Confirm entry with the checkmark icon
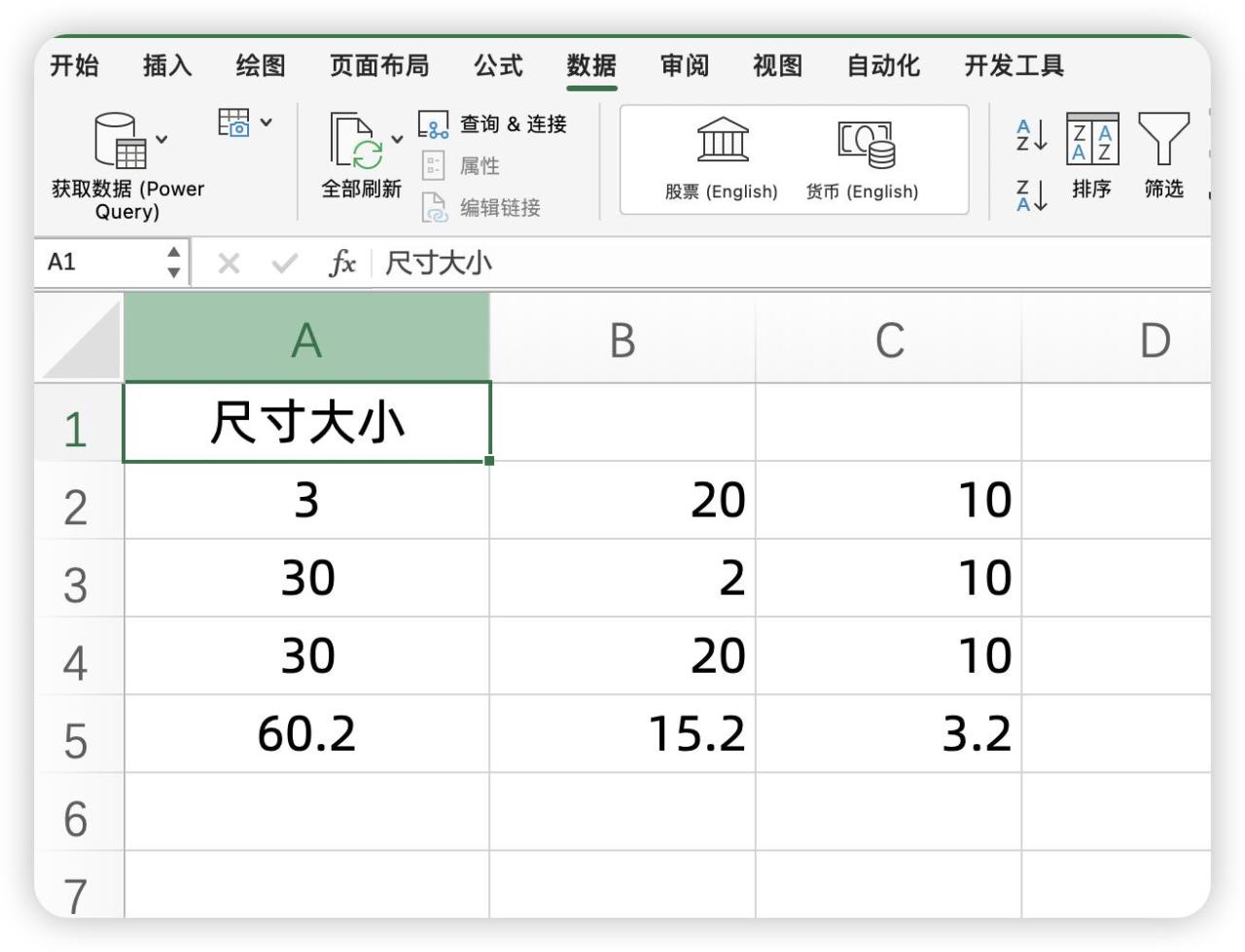 click(285, 264)
